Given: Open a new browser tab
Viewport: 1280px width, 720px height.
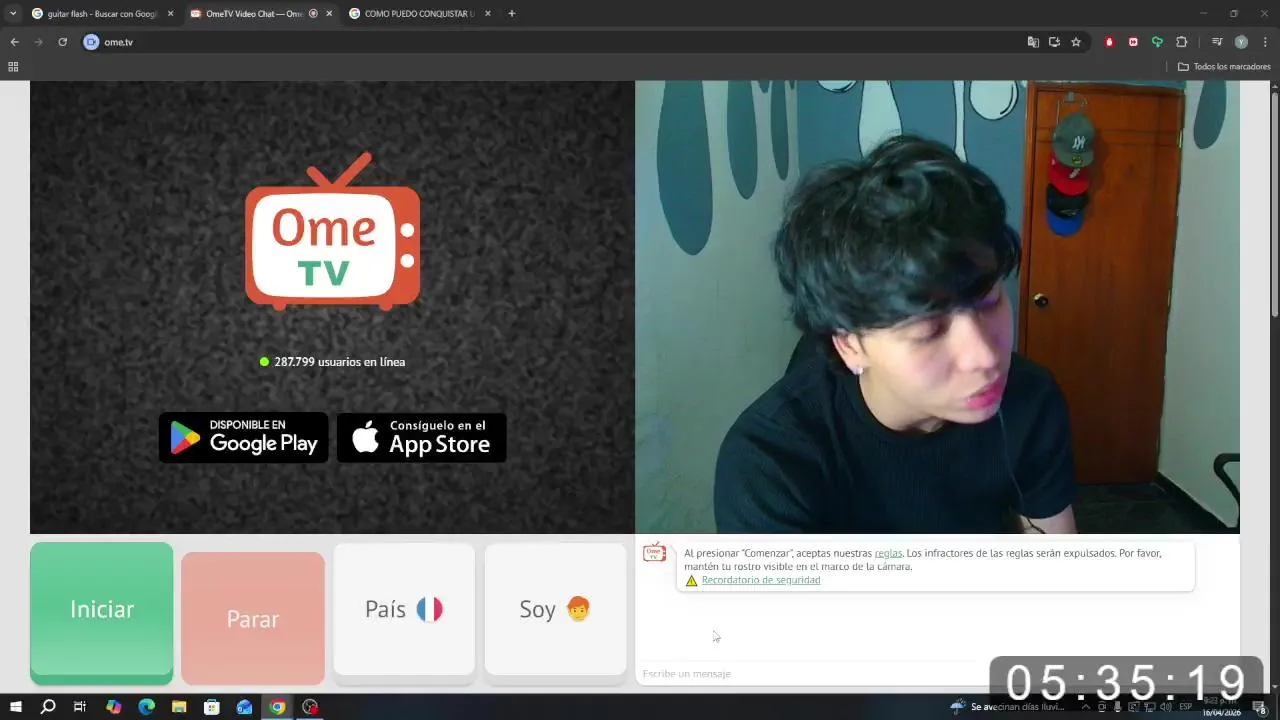Looking at the screenshot, I should coord(512,14).
